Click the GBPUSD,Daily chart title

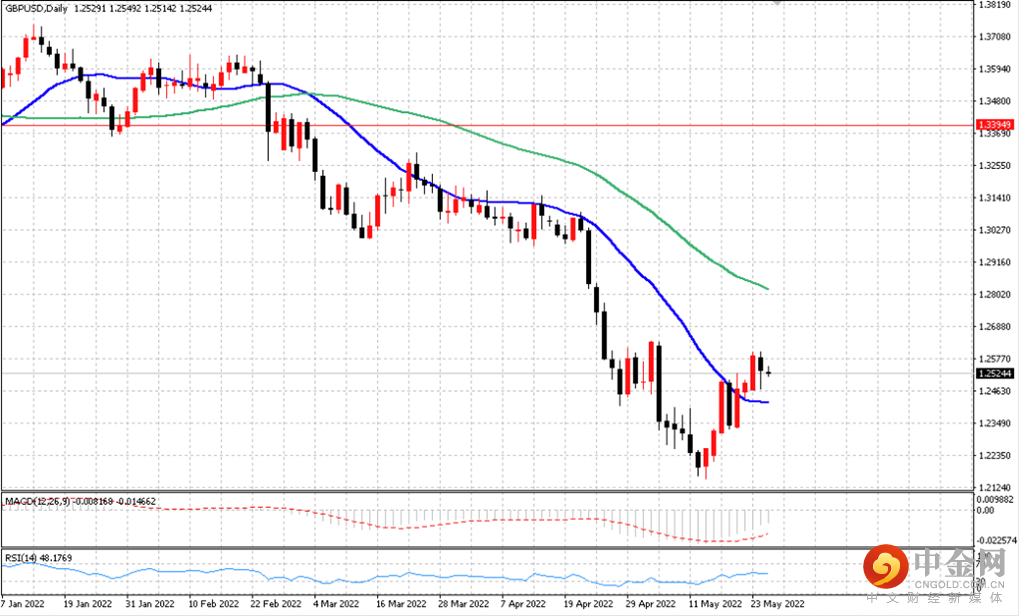(36, 8)
